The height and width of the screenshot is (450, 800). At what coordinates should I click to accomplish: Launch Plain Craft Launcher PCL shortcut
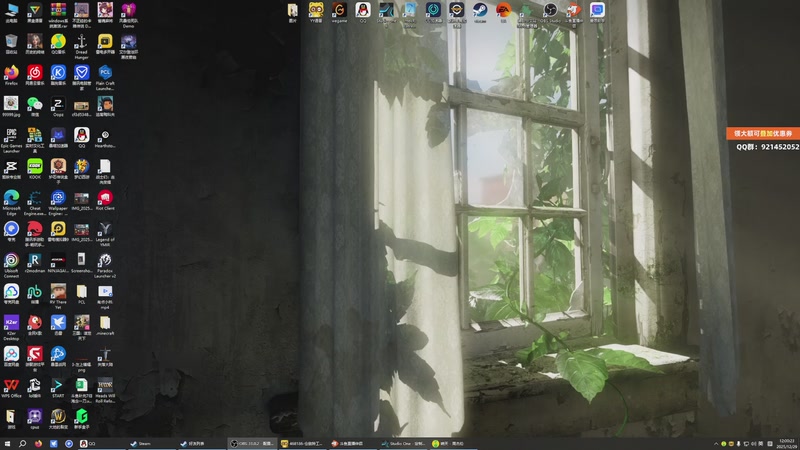point(105,78)
